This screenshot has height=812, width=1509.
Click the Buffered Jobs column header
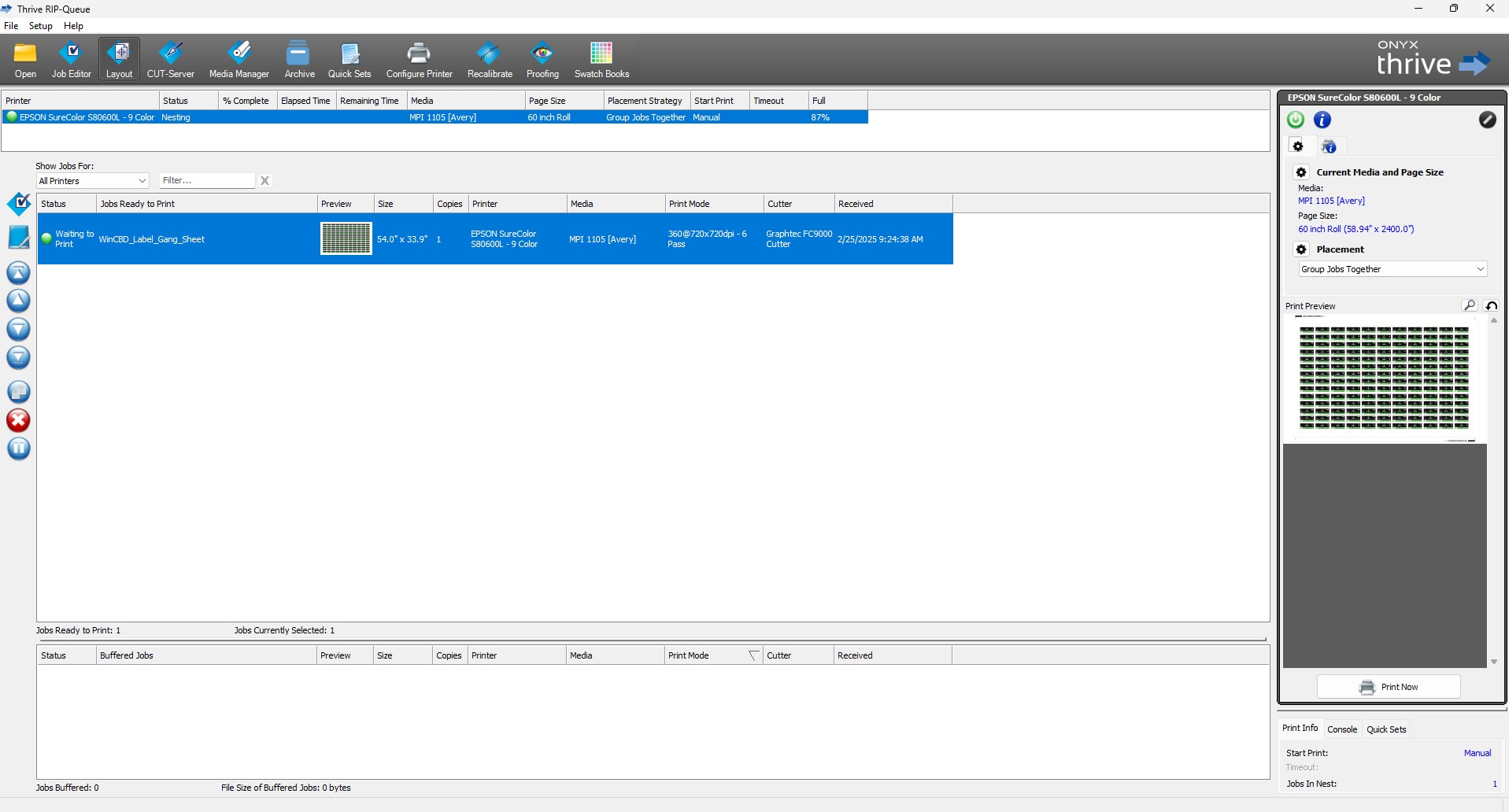click(205, 655)
